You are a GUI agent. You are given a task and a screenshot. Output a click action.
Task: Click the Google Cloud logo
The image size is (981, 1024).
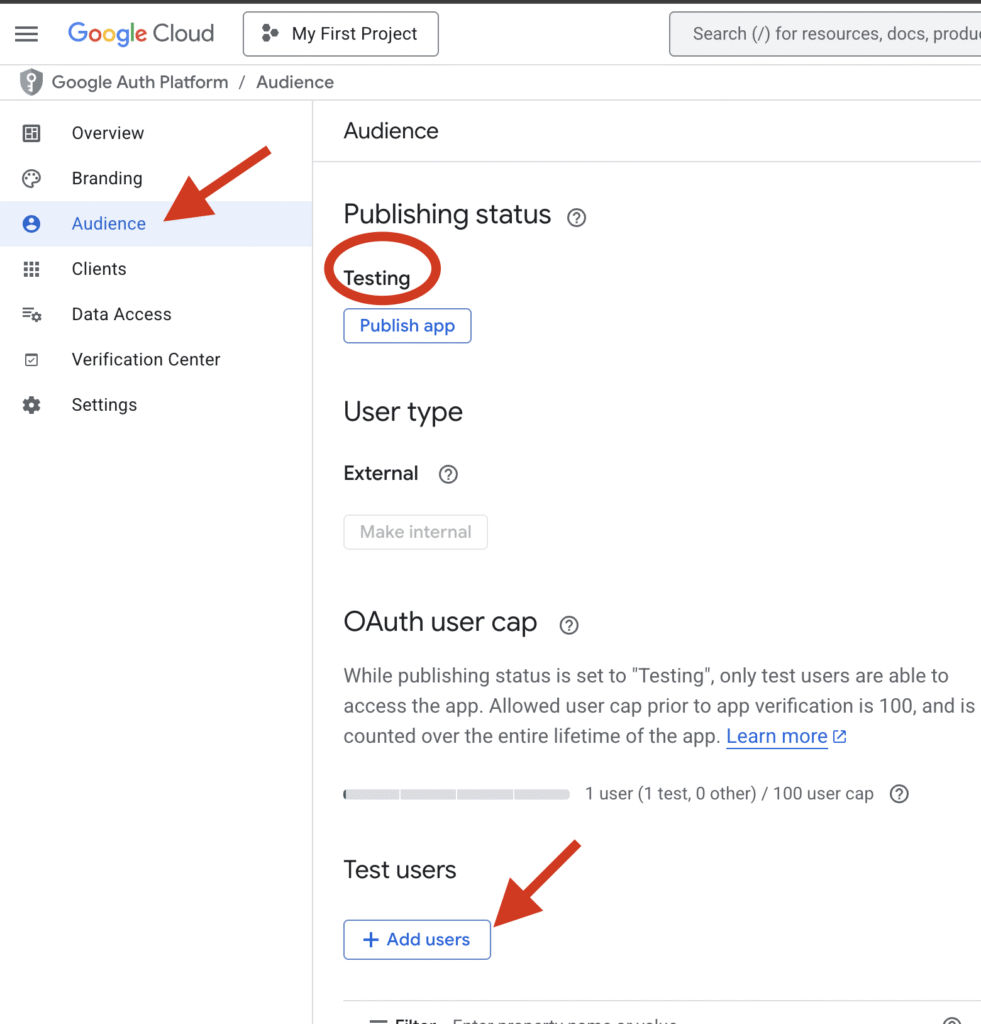pos(141,34)
